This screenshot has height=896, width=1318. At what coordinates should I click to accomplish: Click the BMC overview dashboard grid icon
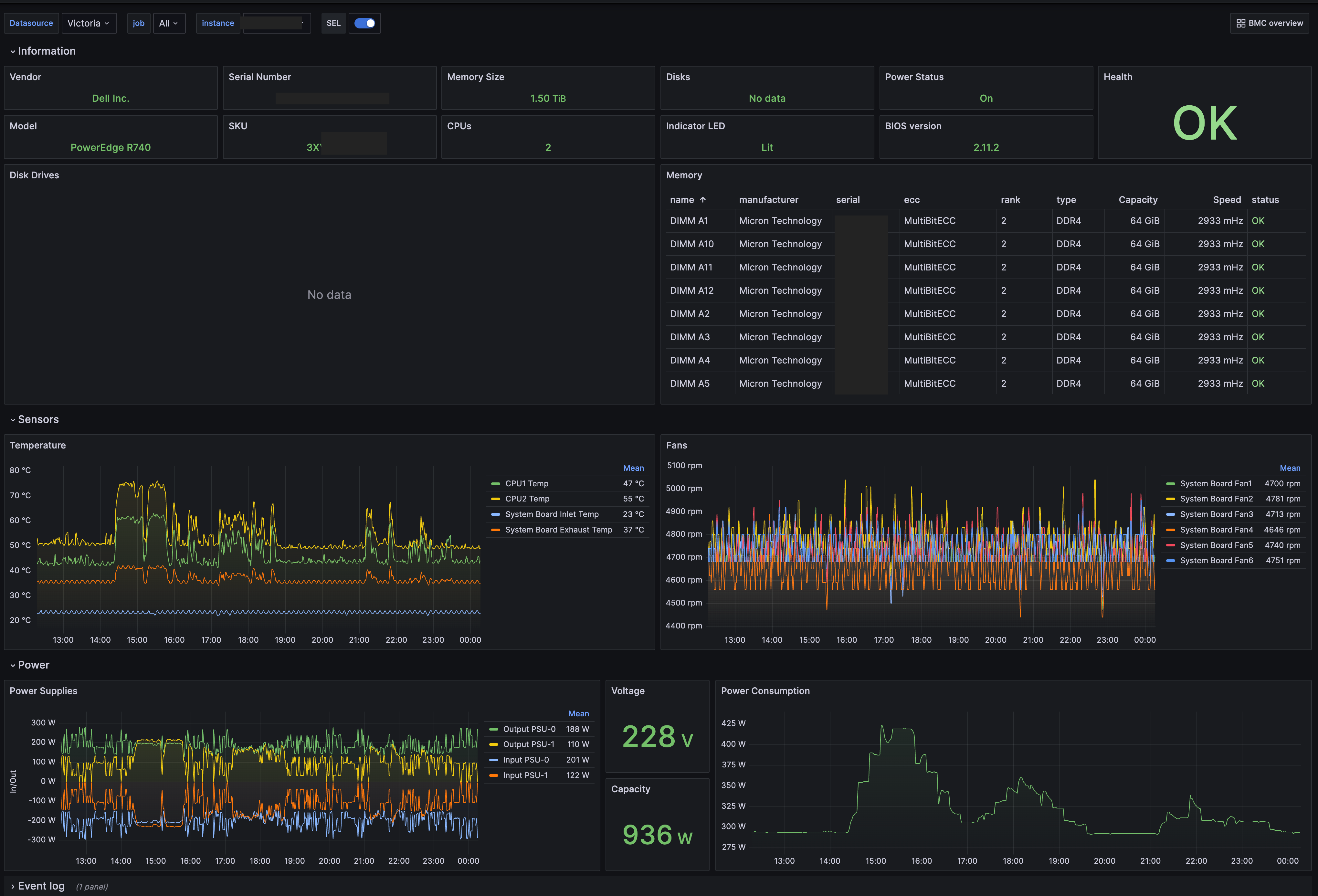tap(1241, 23)
